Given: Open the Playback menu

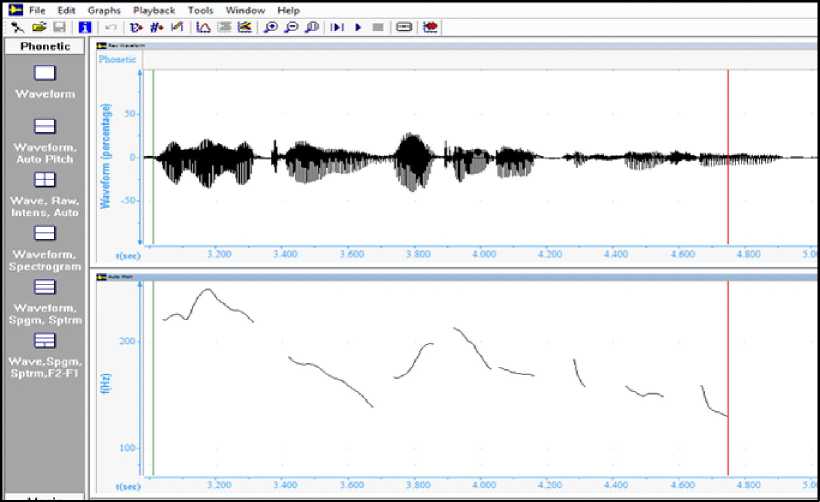Looking at the screenshot, I should coord(154,10).
